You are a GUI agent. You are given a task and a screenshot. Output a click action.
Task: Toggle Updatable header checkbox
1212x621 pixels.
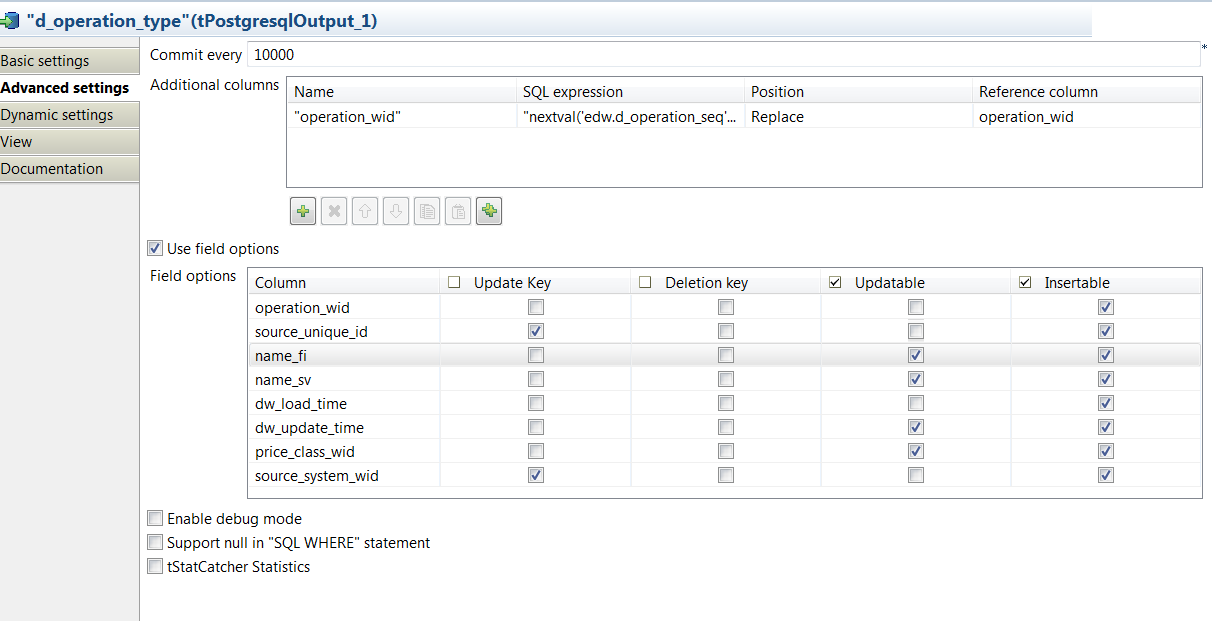(x=835, y=282)
